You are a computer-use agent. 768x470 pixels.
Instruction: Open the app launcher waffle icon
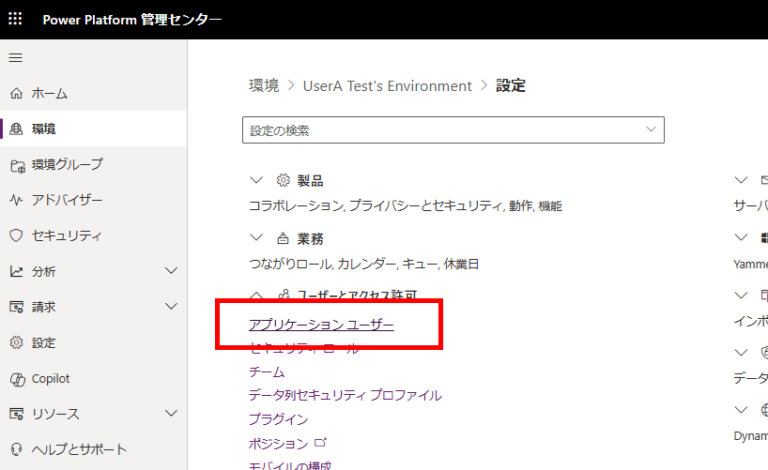16,20
